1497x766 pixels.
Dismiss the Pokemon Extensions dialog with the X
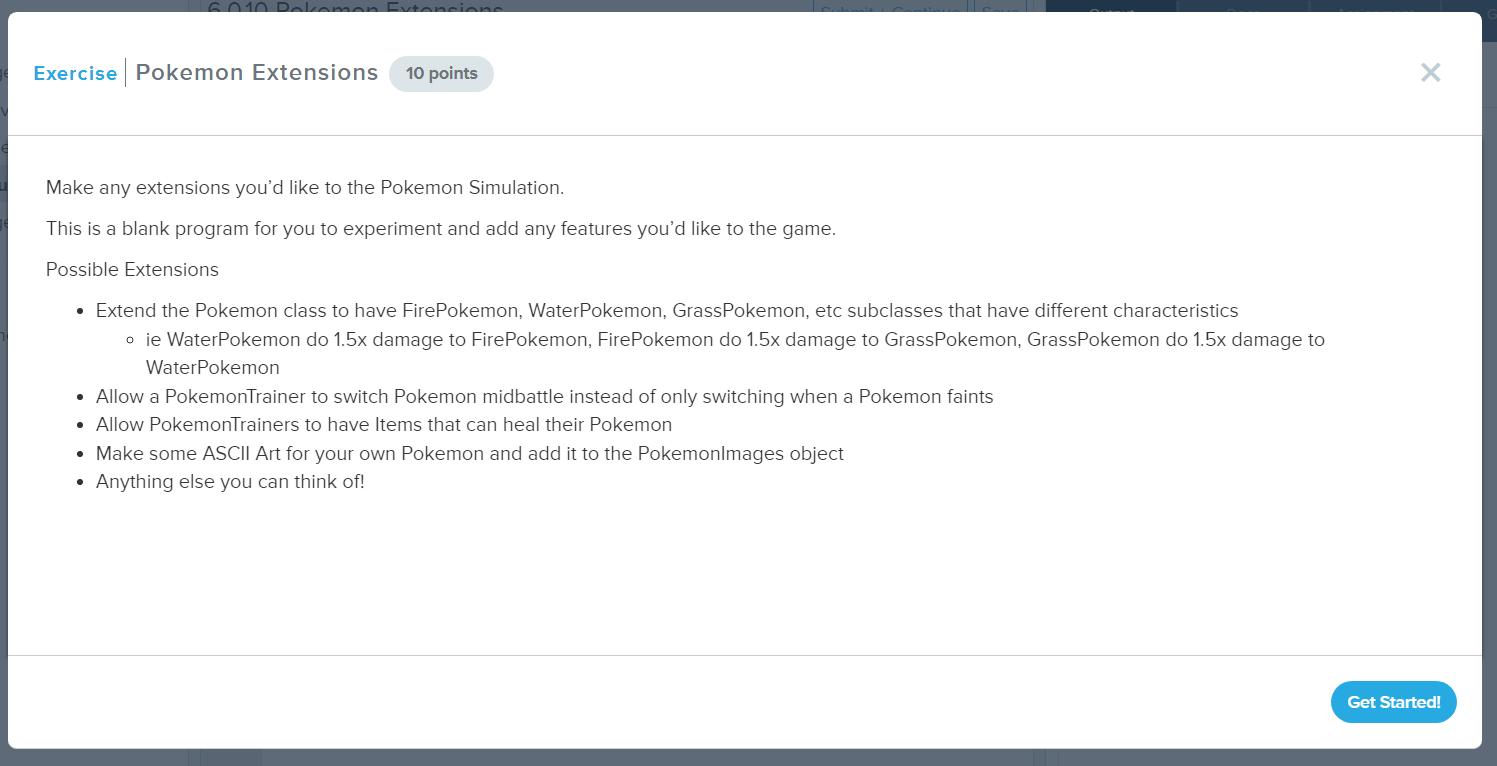click(1430, 72)
